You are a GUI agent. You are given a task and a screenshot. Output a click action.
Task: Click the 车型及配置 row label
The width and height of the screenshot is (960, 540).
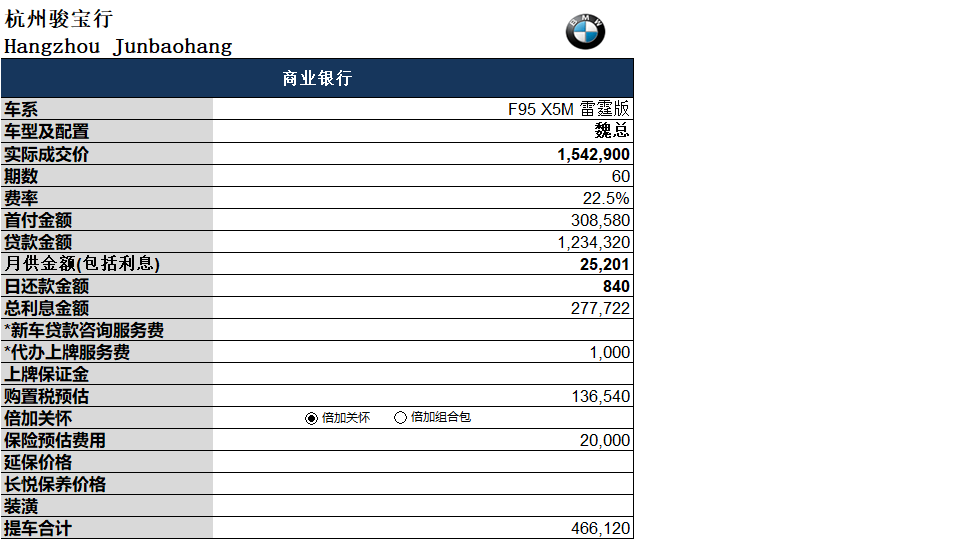(x=47, y=132)
